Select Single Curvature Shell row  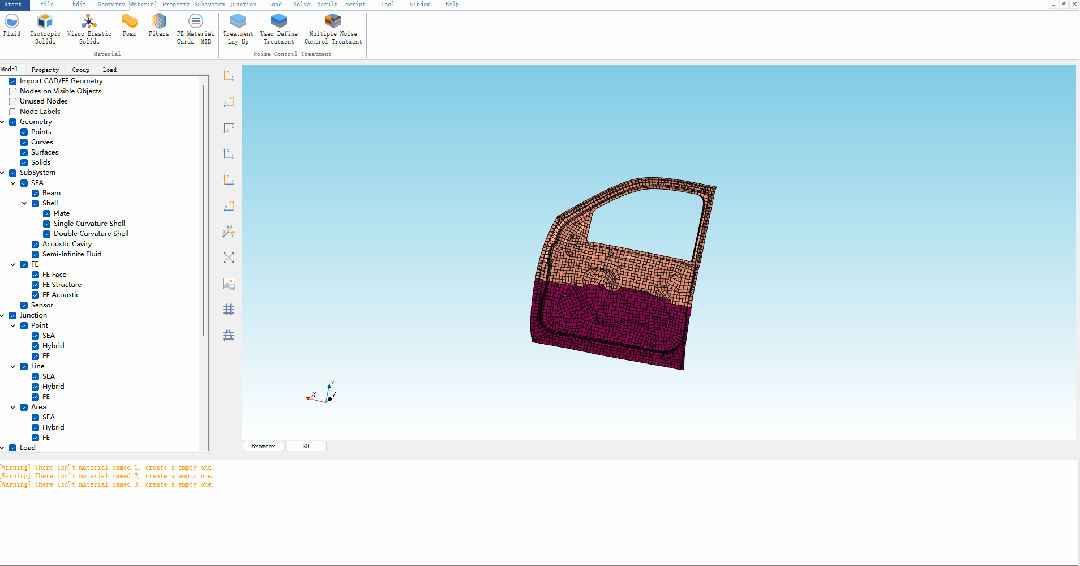tap(90, 223)
